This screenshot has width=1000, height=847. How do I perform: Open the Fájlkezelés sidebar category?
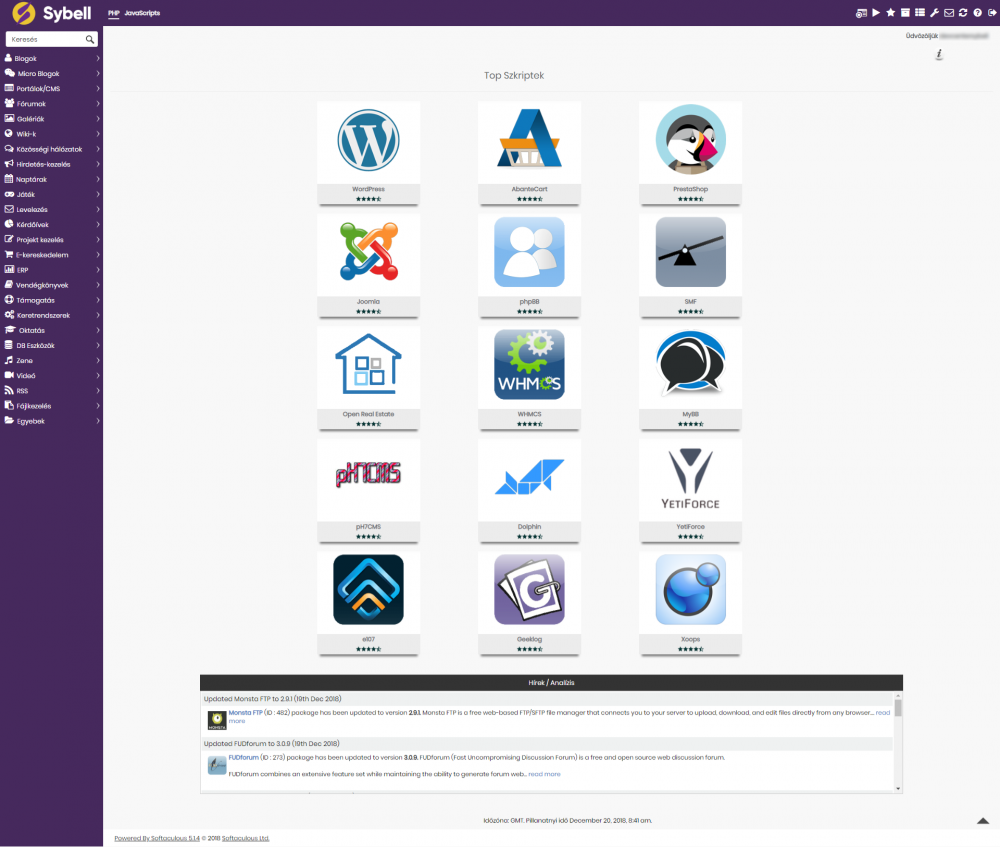tap(51, 406)
